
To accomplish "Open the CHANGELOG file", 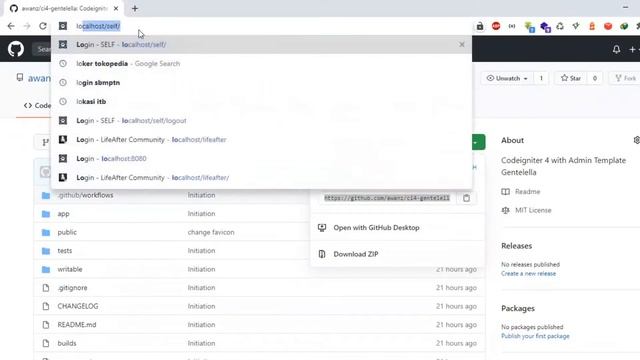I will point(78,306).
